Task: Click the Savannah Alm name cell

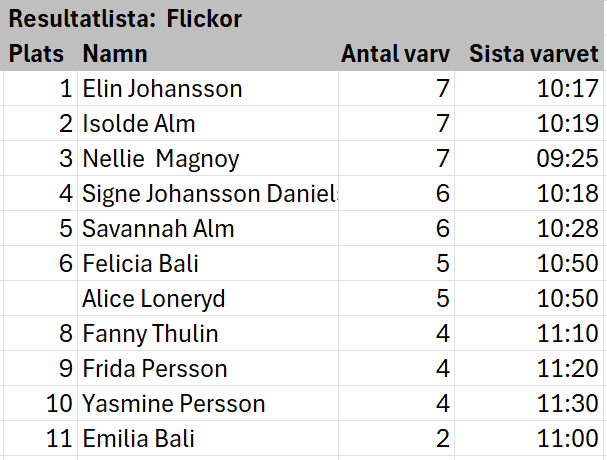Action: pyautogui.click(x=208, y=228)
